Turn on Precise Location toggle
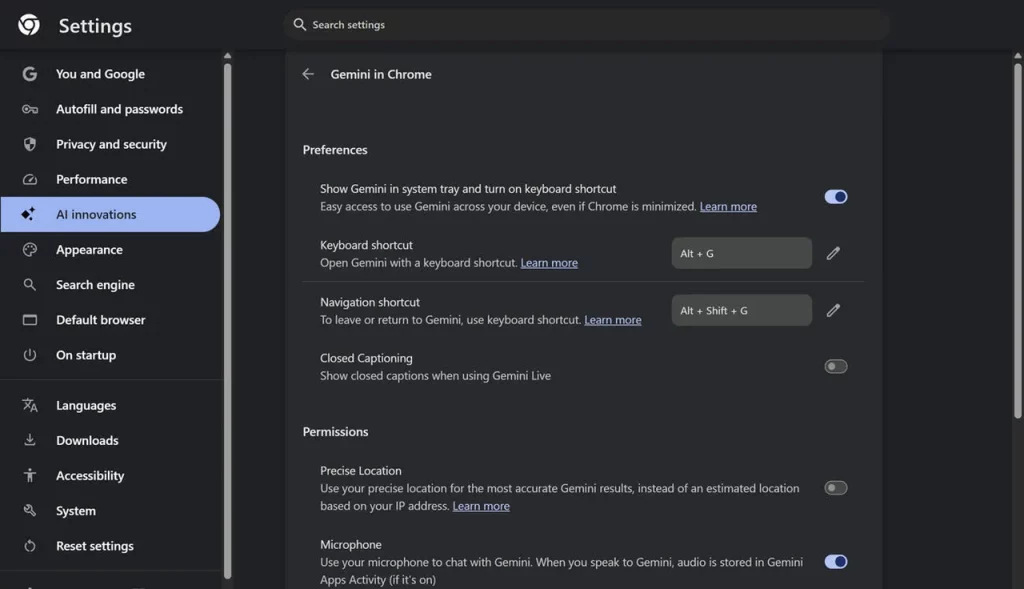1024x589 pixels. coord(835,488)
